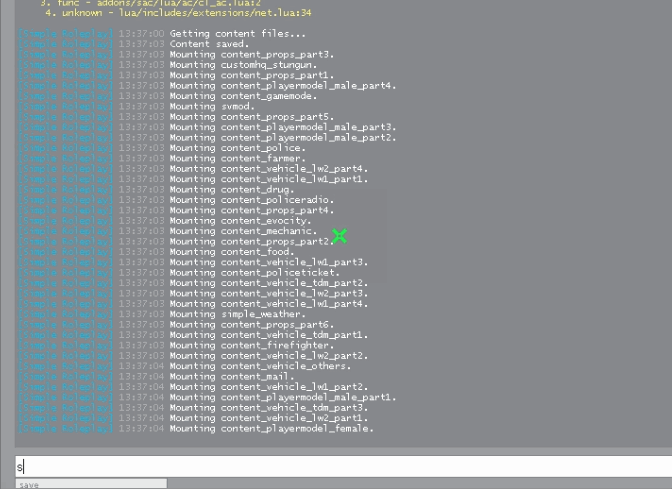
Task: Click the "Mounting content_playermodel_female." line
Action: [x=272, y=428]
